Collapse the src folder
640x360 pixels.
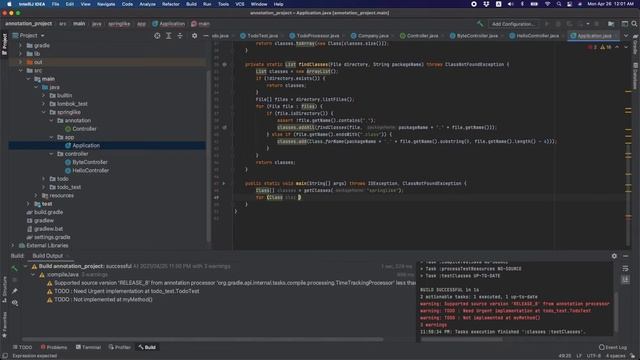click(20, 71)
